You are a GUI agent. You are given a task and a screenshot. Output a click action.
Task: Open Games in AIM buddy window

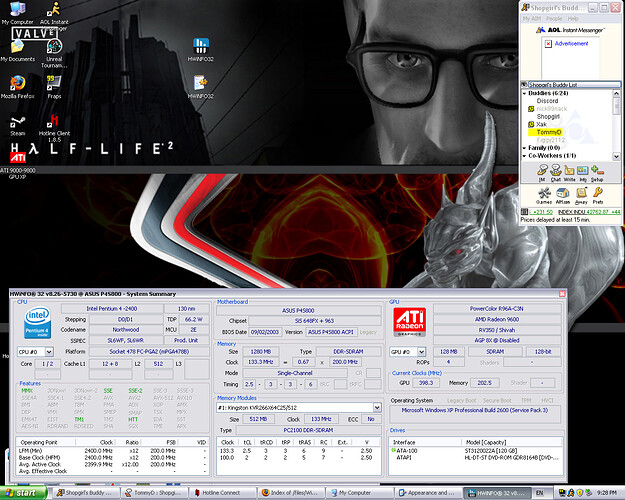pos(544,196)
